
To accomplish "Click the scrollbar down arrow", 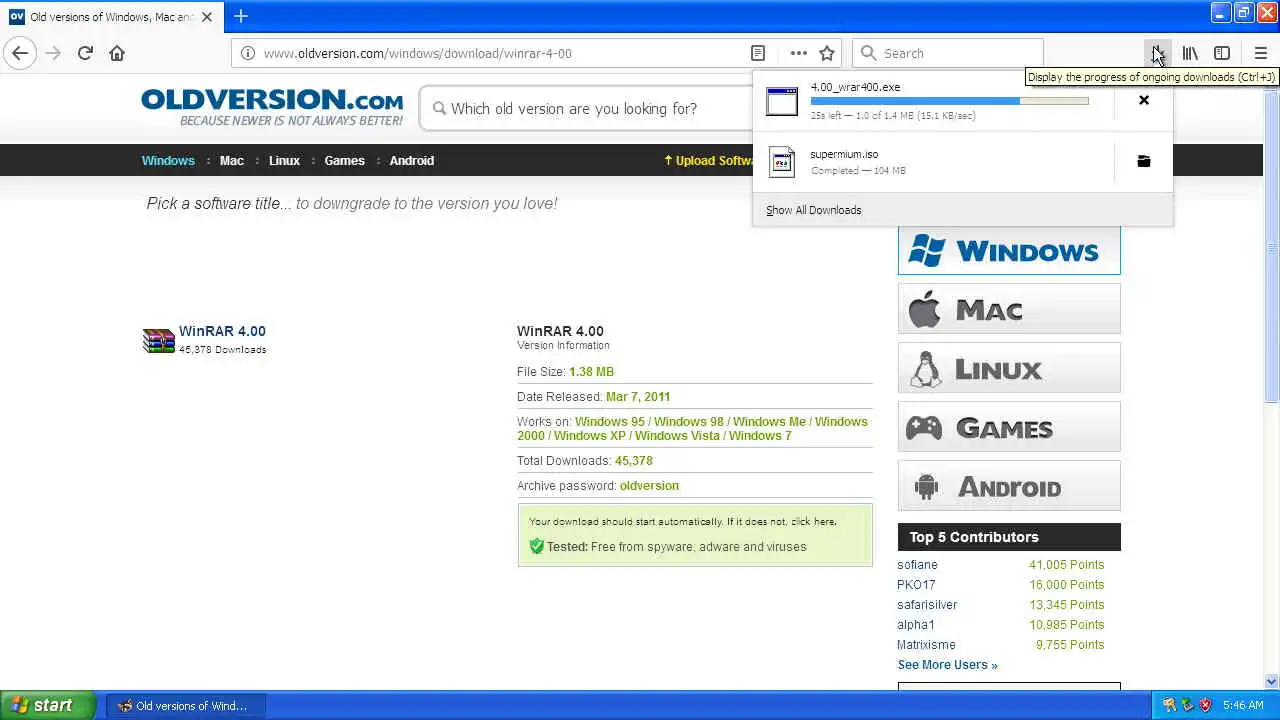I will [x=1272, y=681].
